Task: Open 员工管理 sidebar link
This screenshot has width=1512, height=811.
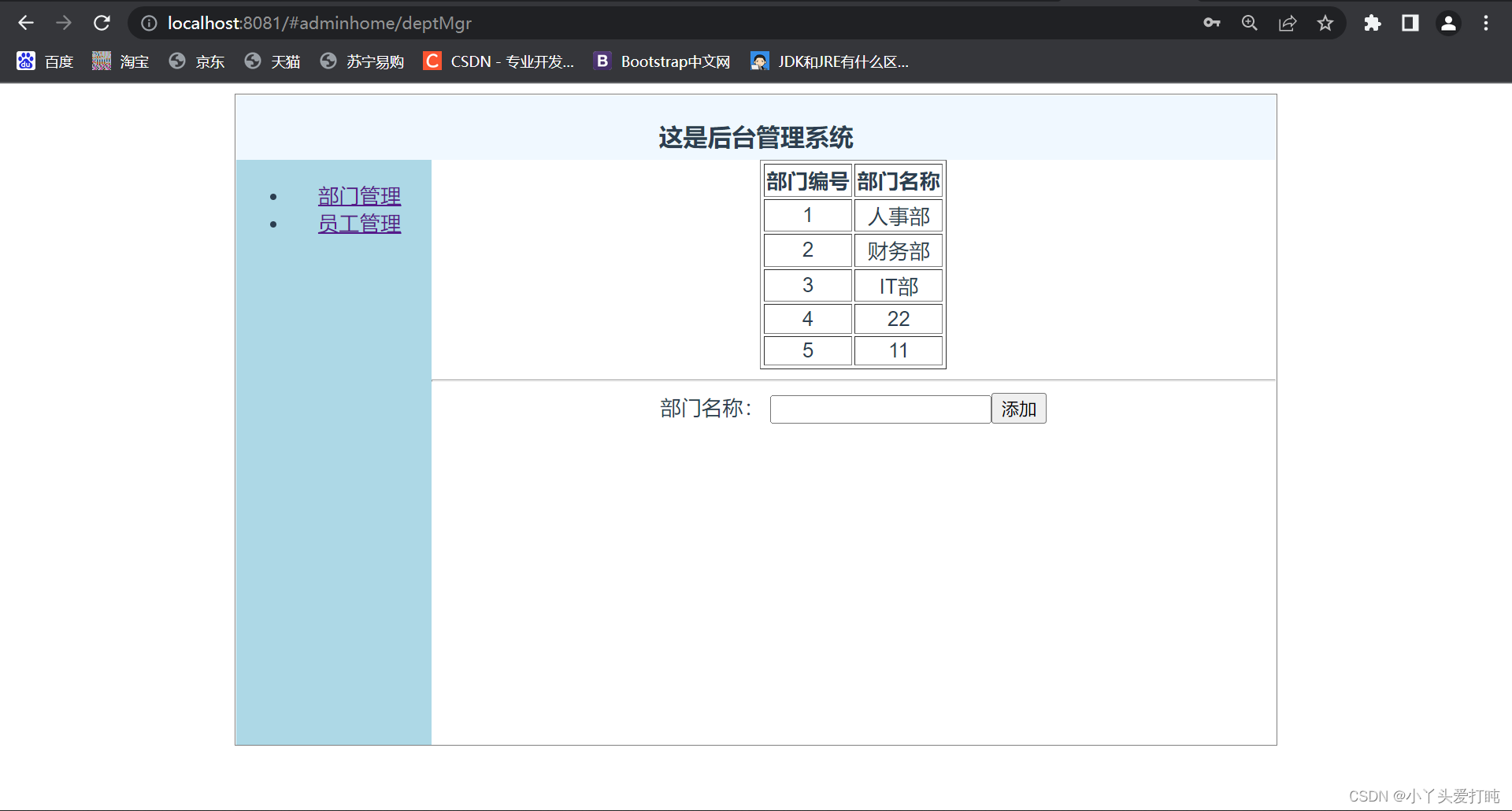Action: 359,224
